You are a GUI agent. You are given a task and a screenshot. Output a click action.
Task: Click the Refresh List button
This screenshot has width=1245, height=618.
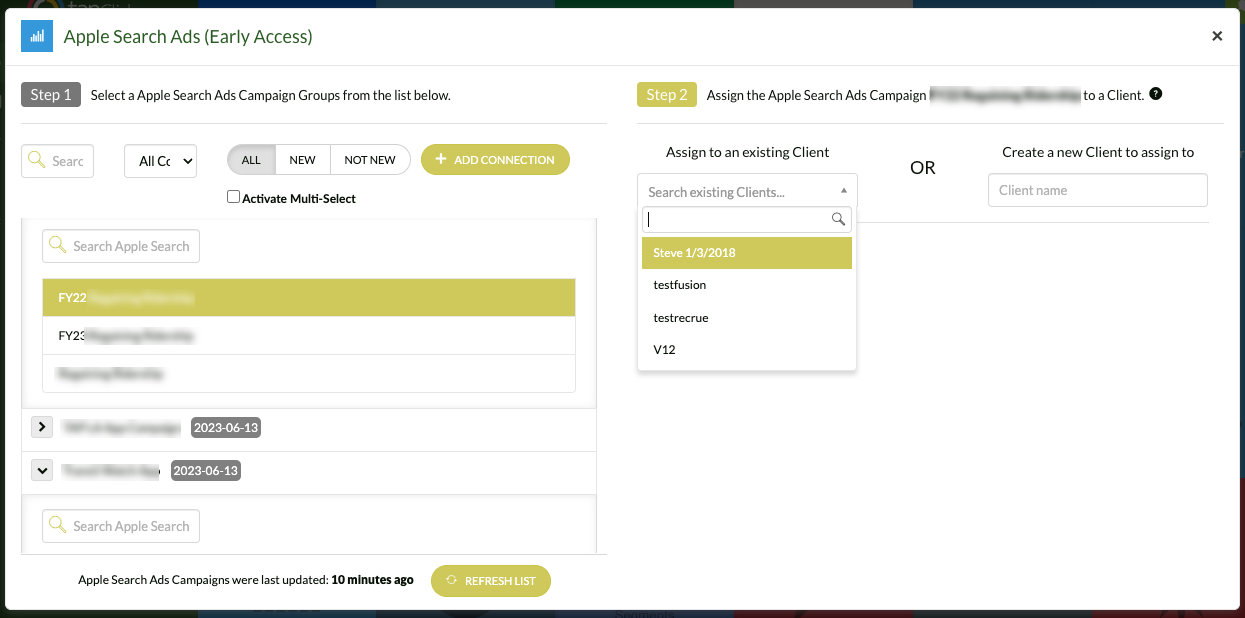[491, 581]
